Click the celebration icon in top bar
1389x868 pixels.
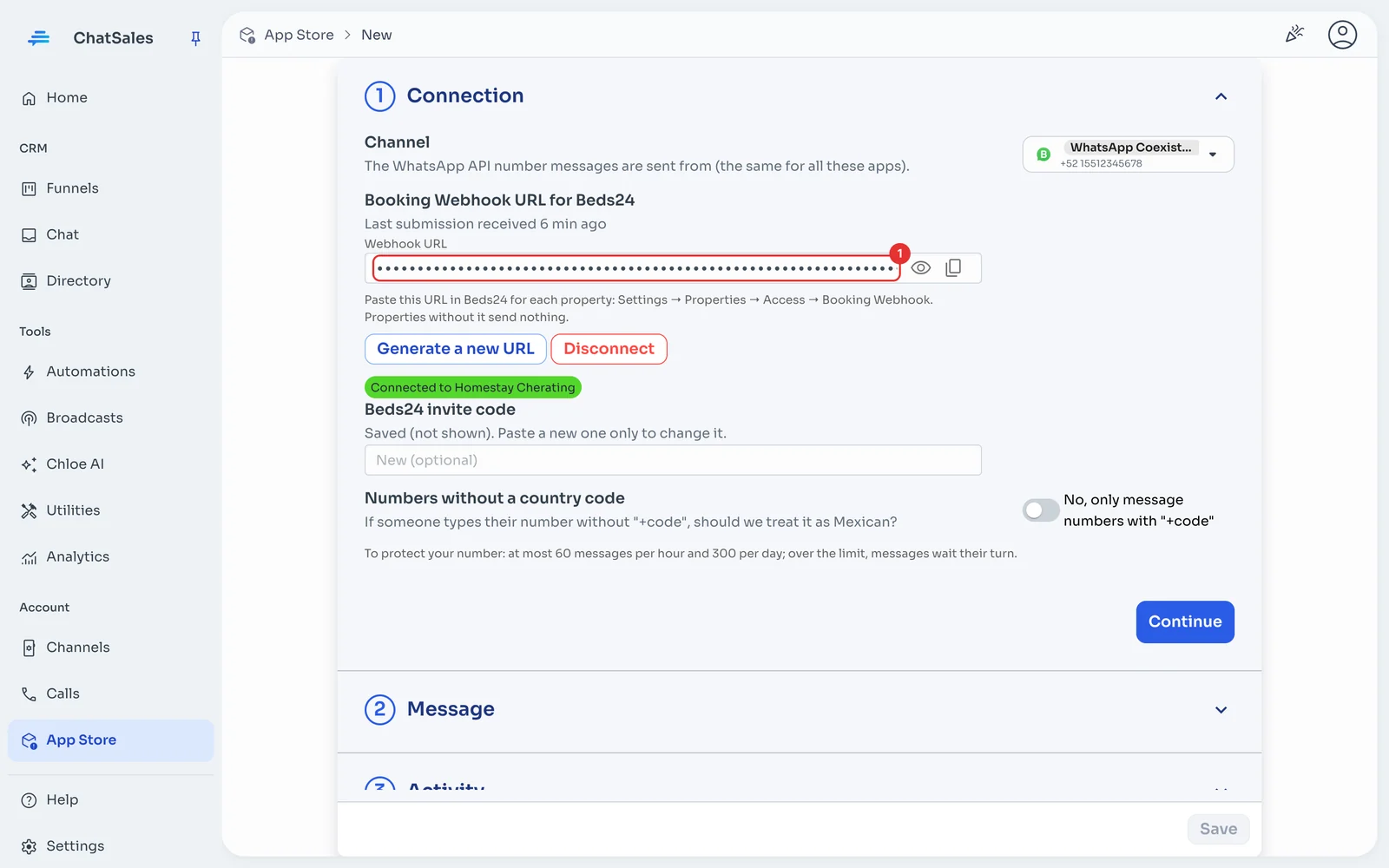[1294, 35]
